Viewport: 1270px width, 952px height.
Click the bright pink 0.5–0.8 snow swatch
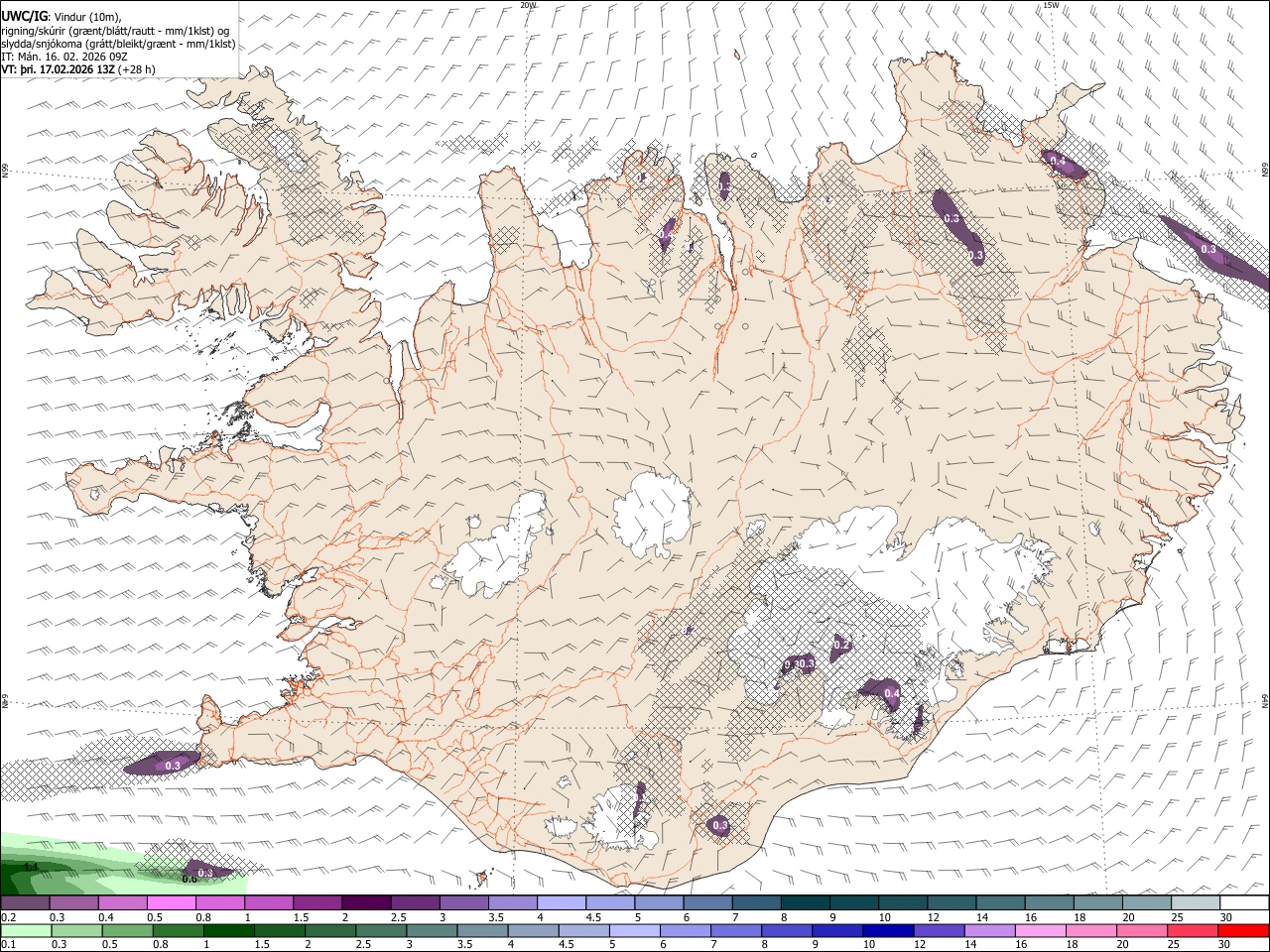coord(172,902)
